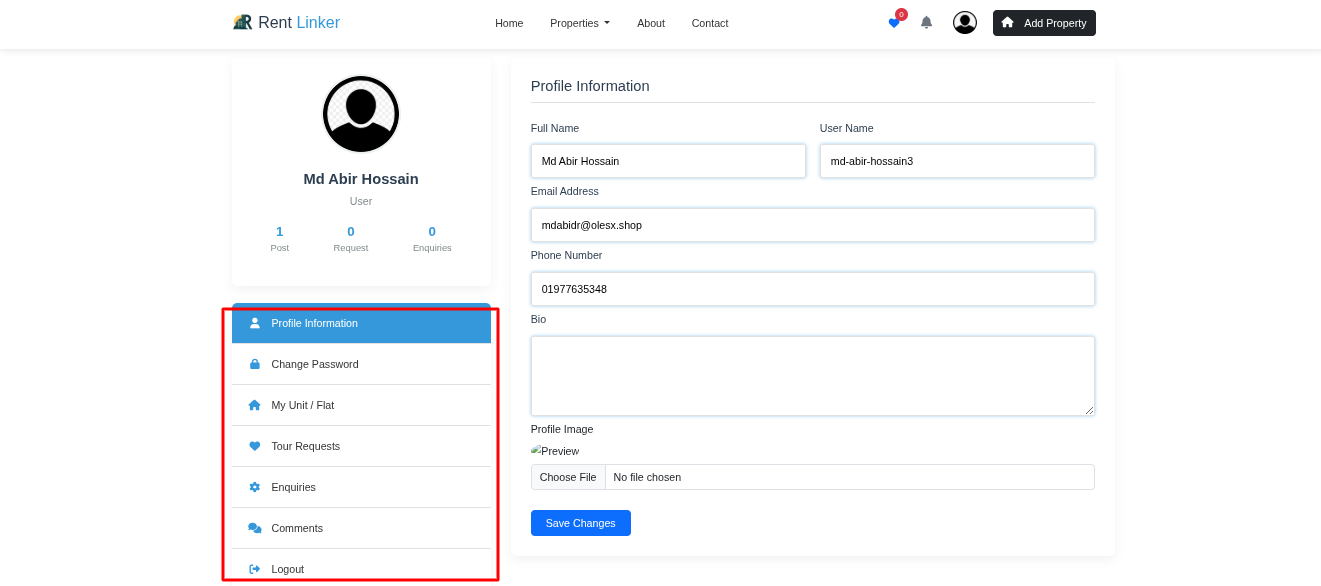Click the Add Property button
Image resolution: width=1321 pixels, height=586 pixels.
coord(1044,22)
